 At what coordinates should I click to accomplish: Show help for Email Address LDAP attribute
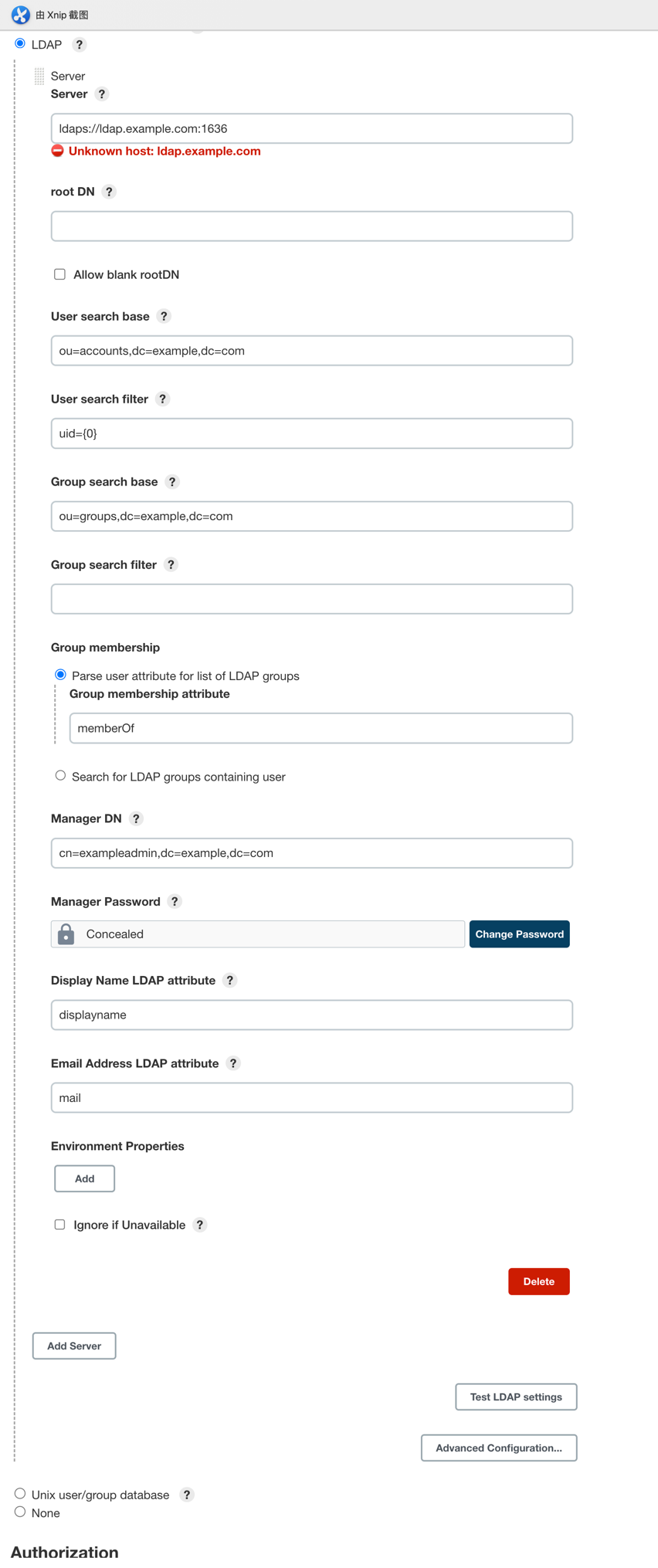pyautogui.click(x=233, y=1063)
